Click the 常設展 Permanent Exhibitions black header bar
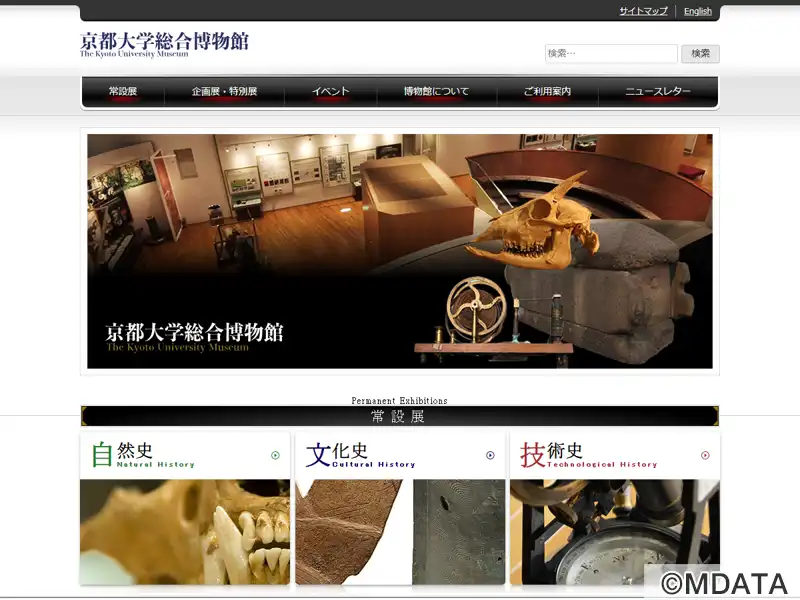This screenshot has height=600, width=800. point(399,416)
